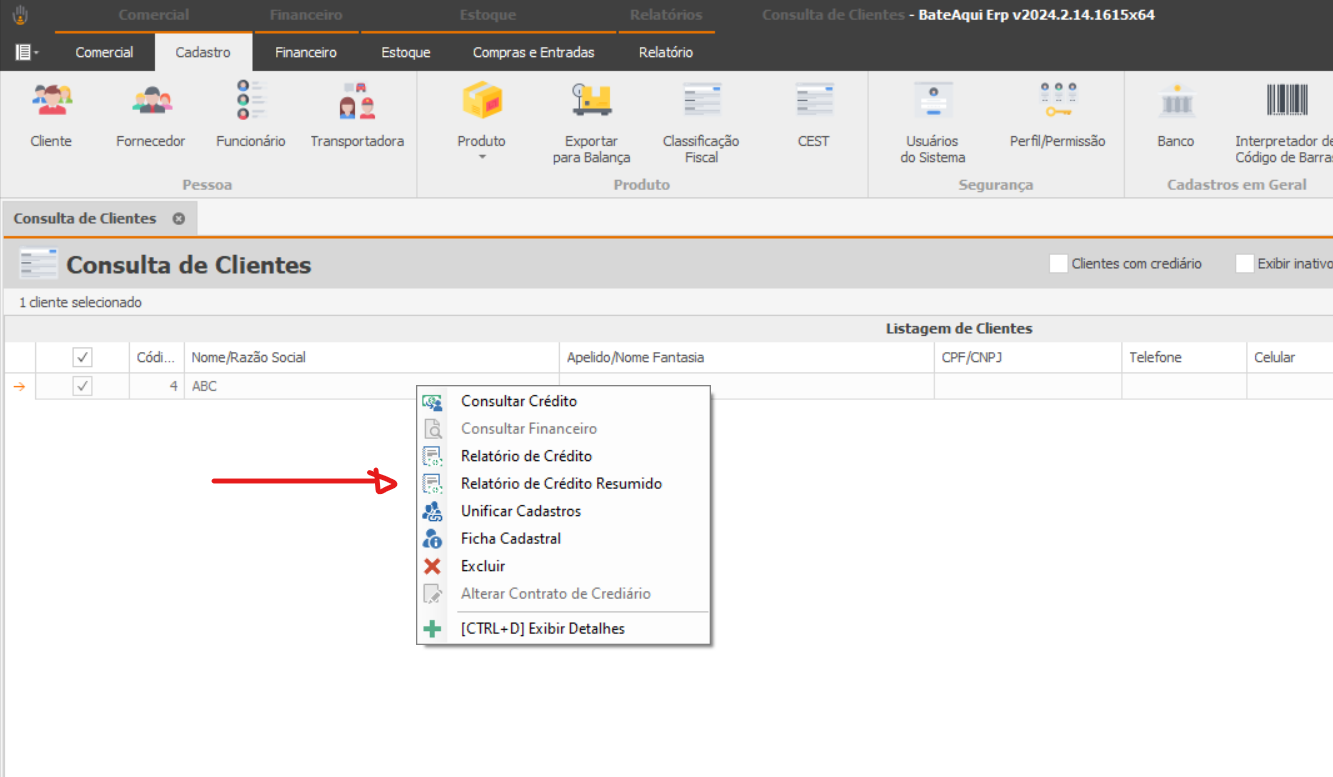Click the hand logo in title bar
The width and height of the screenshot is (1333, 777).
[20, 15]
